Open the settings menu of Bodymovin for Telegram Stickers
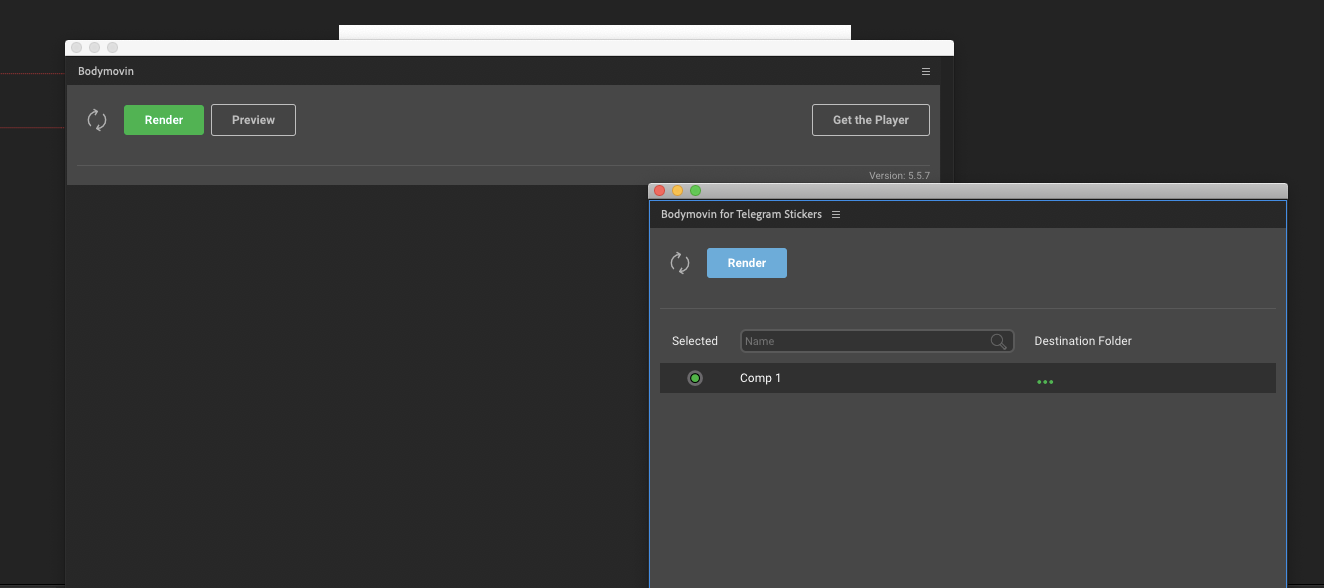 tap(836, 214)
